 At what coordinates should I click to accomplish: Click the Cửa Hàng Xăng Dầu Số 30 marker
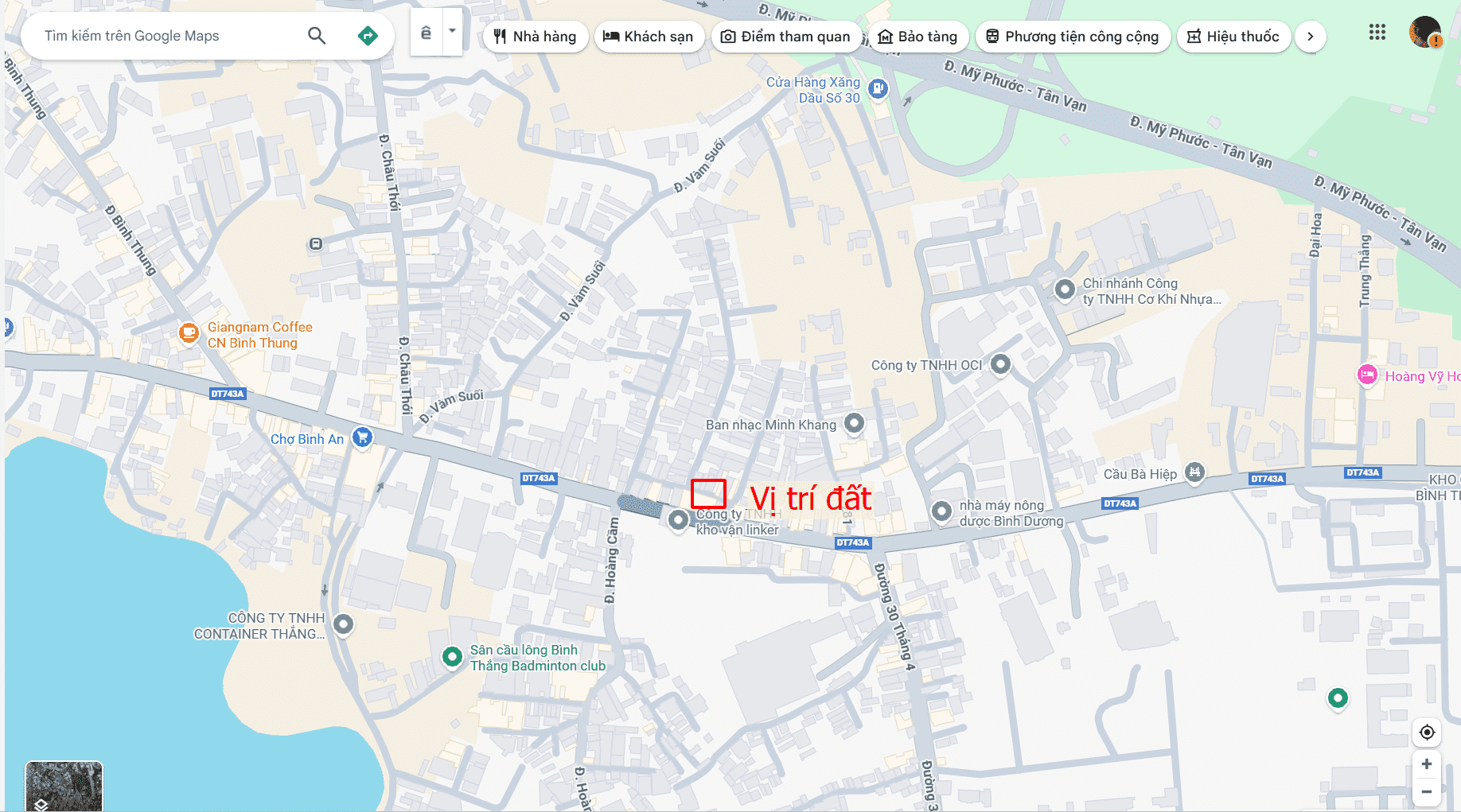[x=878, y=88]
